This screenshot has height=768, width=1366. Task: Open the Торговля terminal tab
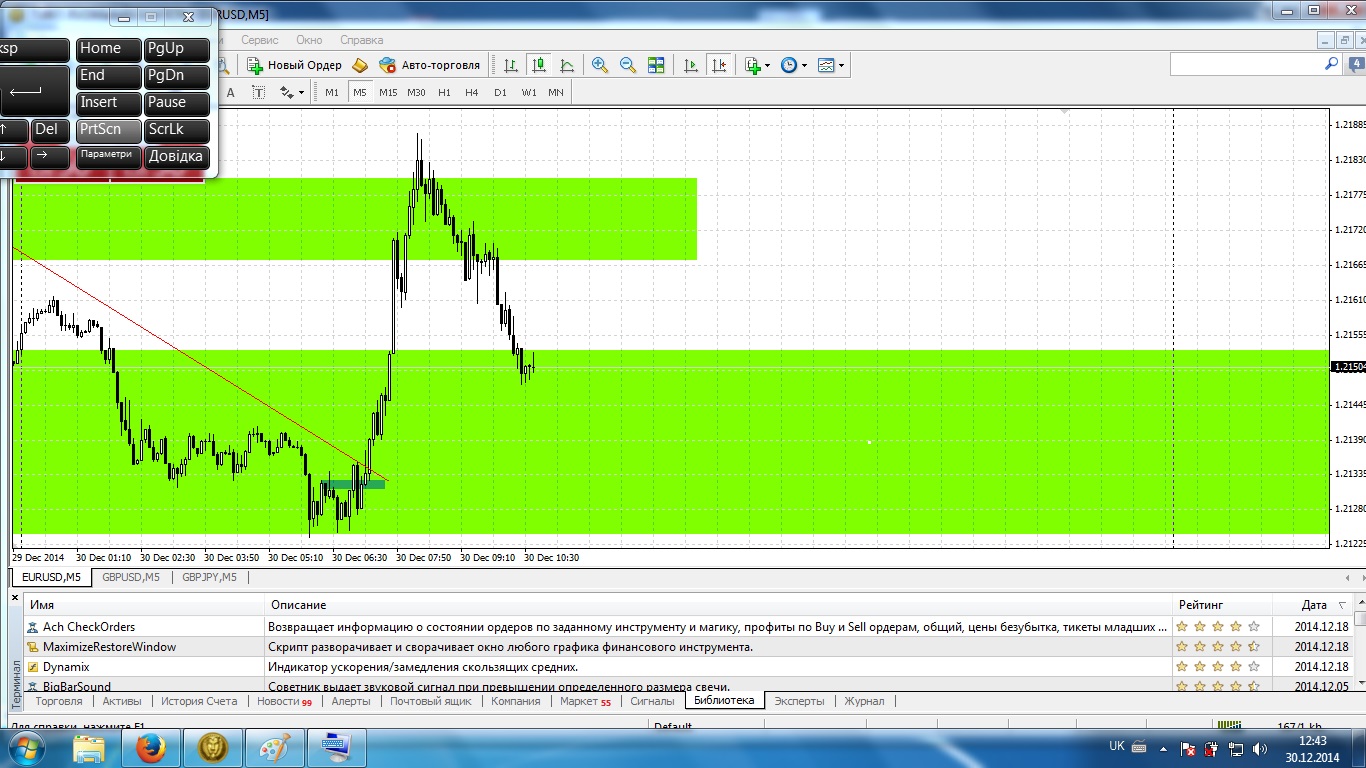click(x=59, y=701)
